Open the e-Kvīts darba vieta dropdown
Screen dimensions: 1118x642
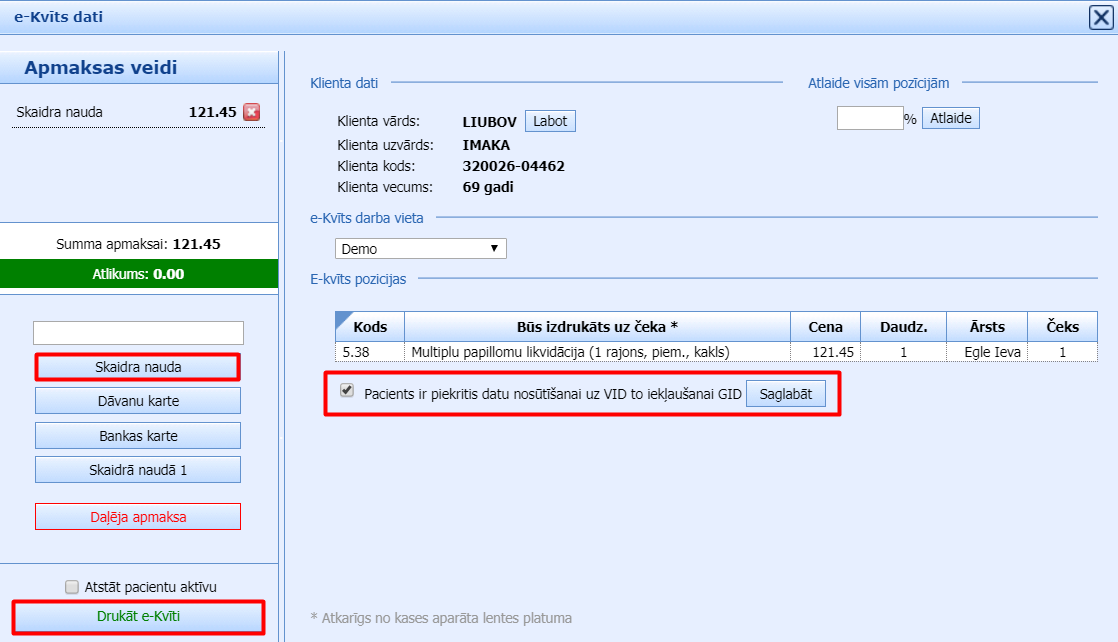point(420,248)
